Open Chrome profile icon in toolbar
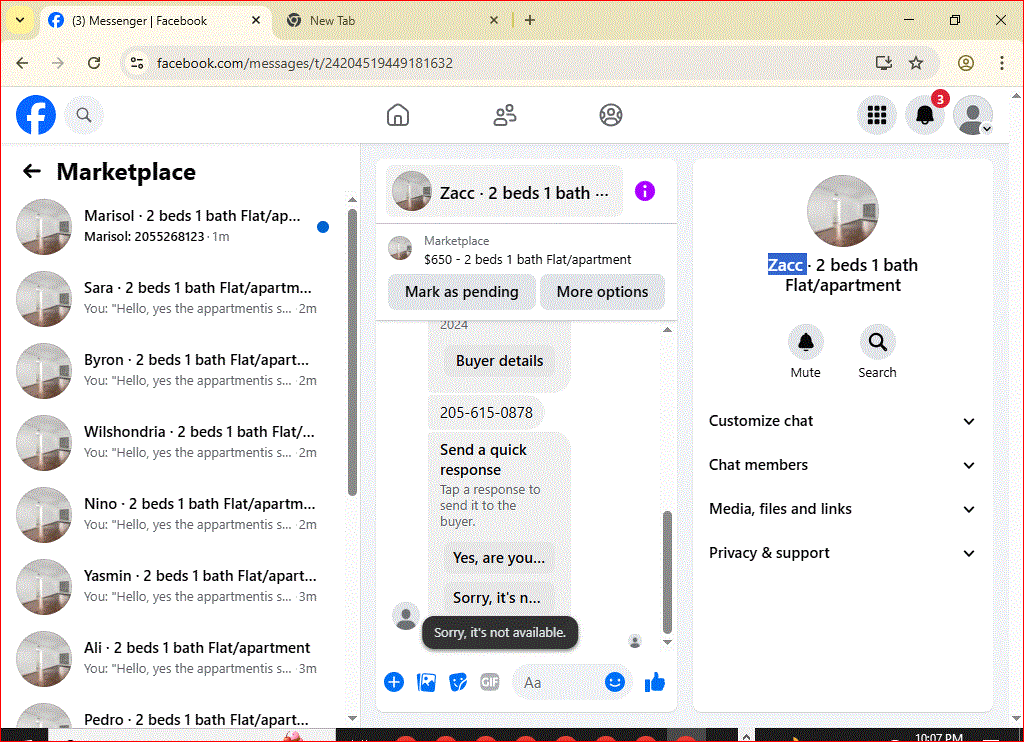Screen dimensions: 1024x742 966,63
